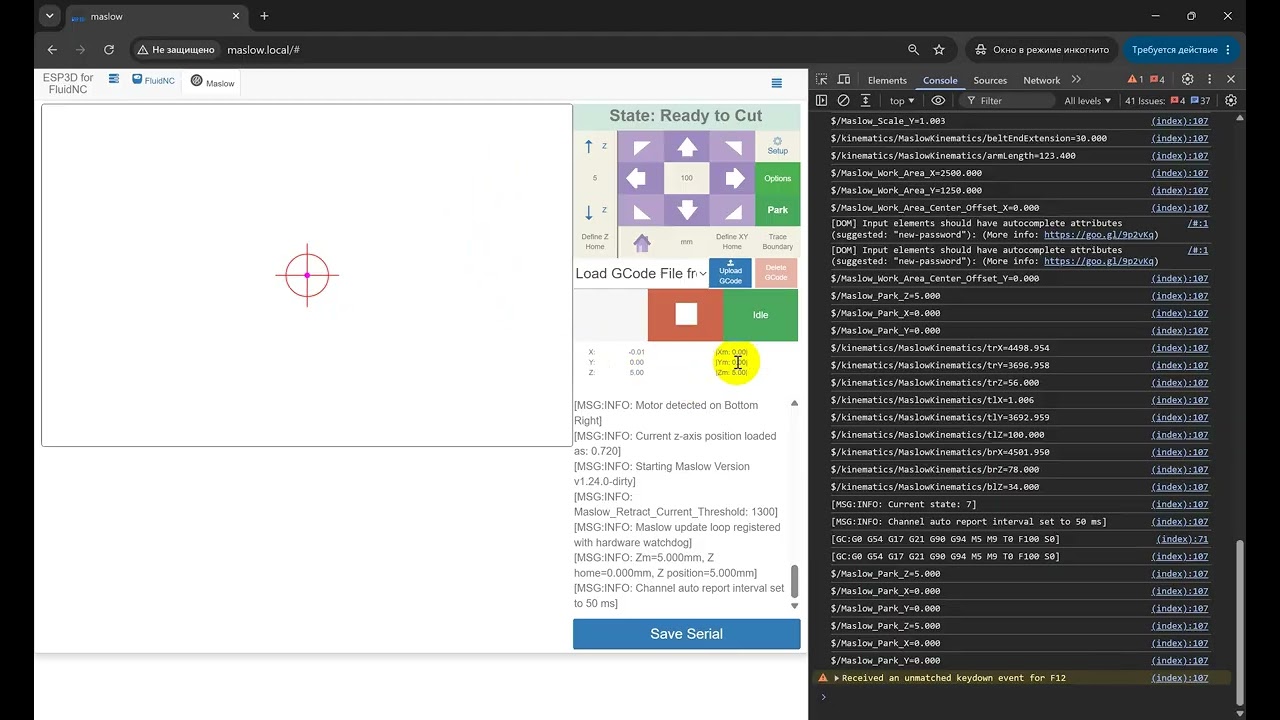Click the Z move distance 5 field
This screenshot has height=720, width=1280.
coord(595,178)
